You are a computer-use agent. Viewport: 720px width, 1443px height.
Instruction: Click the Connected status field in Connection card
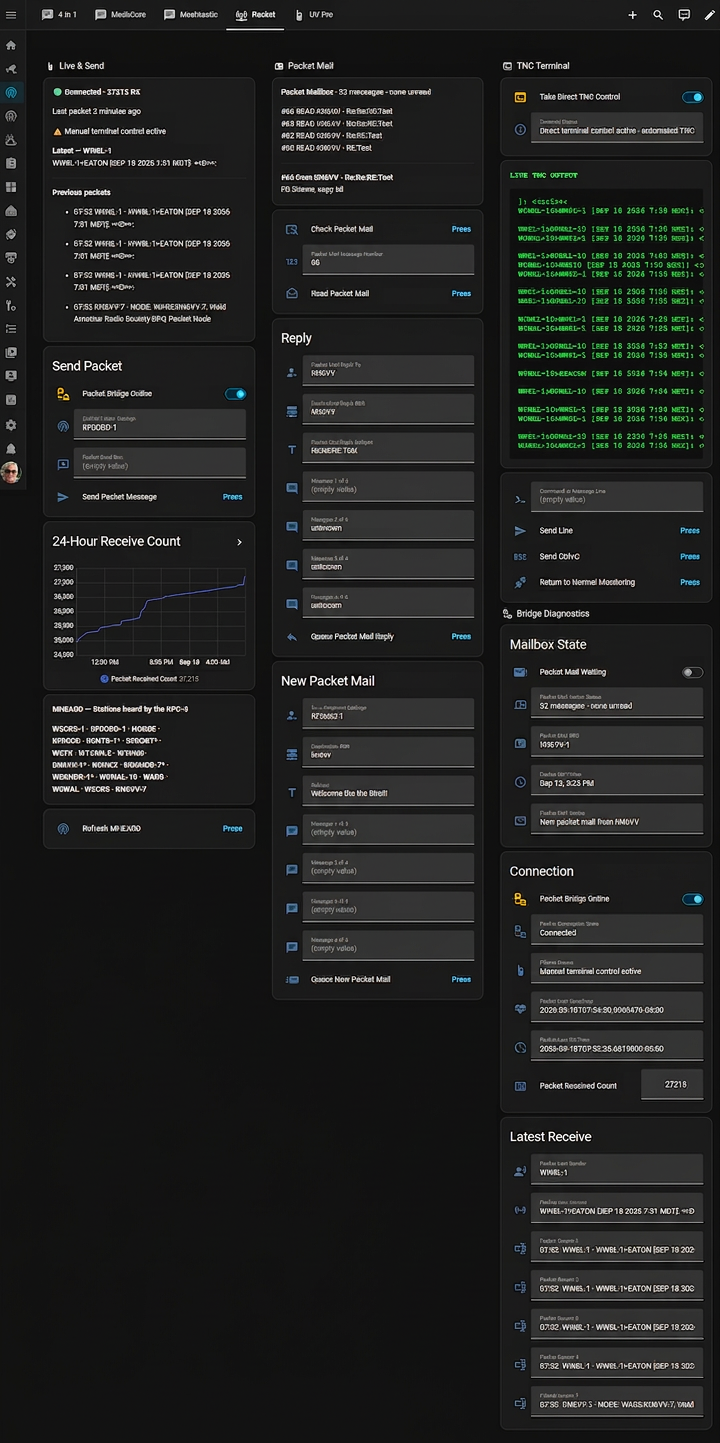[617, 929]
